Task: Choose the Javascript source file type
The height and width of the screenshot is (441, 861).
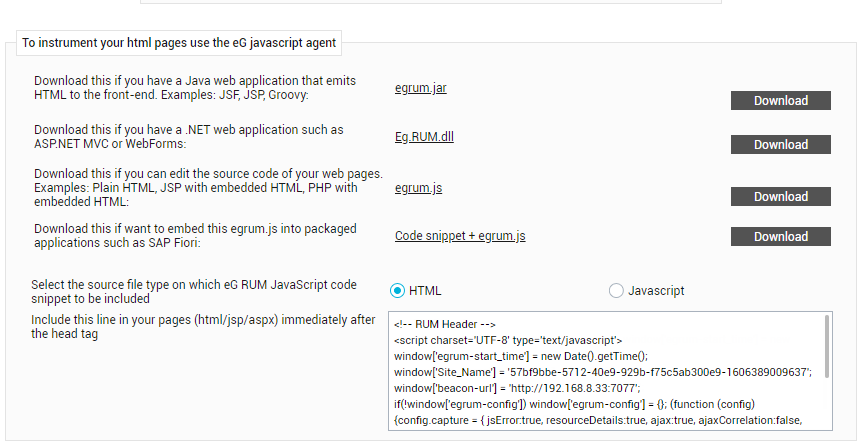Action: coord(616,291)
